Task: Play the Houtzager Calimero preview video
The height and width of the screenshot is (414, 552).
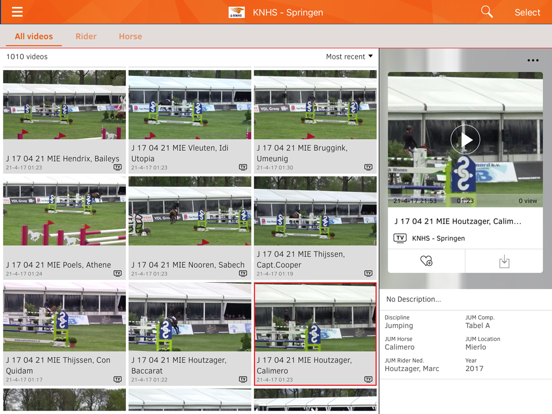Action: (465, 140)
